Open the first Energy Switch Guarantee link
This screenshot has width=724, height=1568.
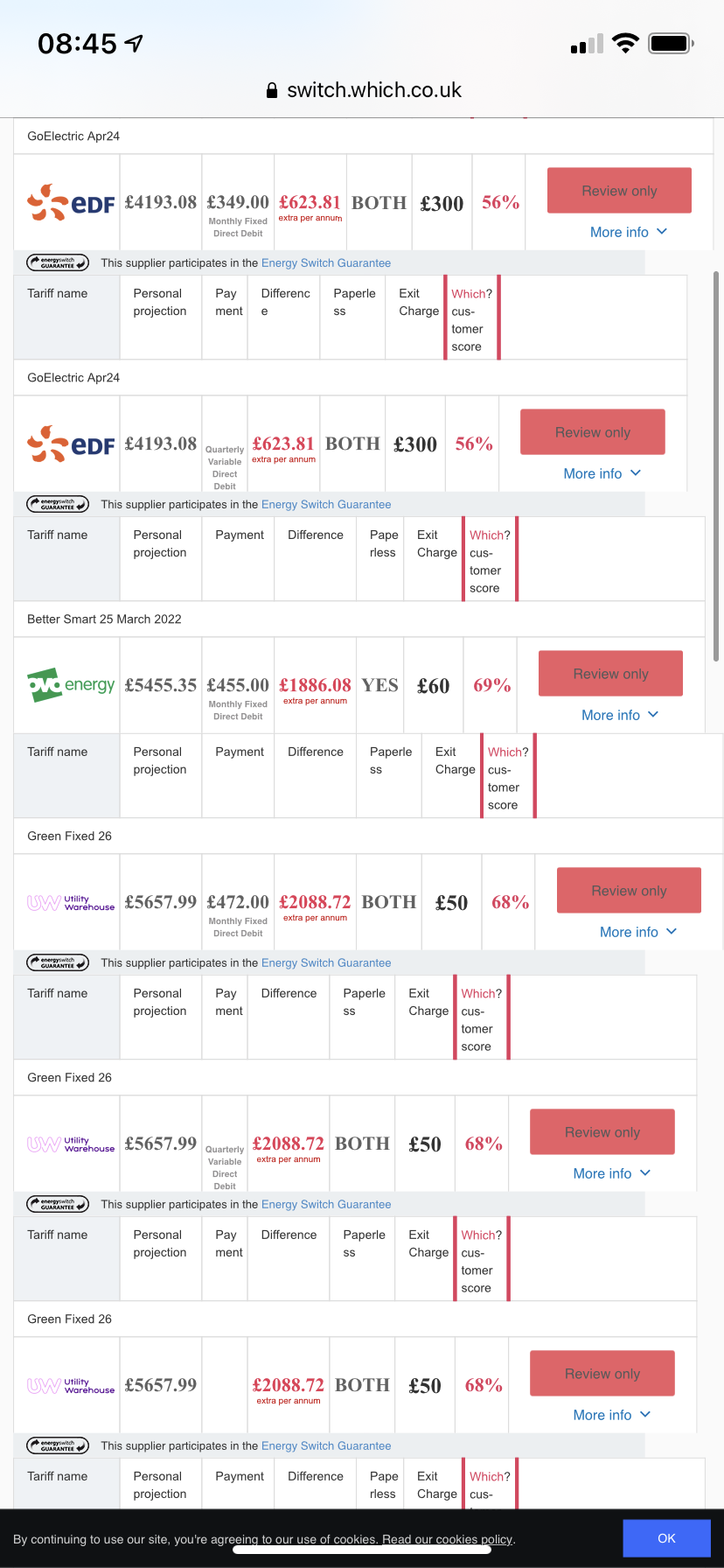tap(326, 262)
